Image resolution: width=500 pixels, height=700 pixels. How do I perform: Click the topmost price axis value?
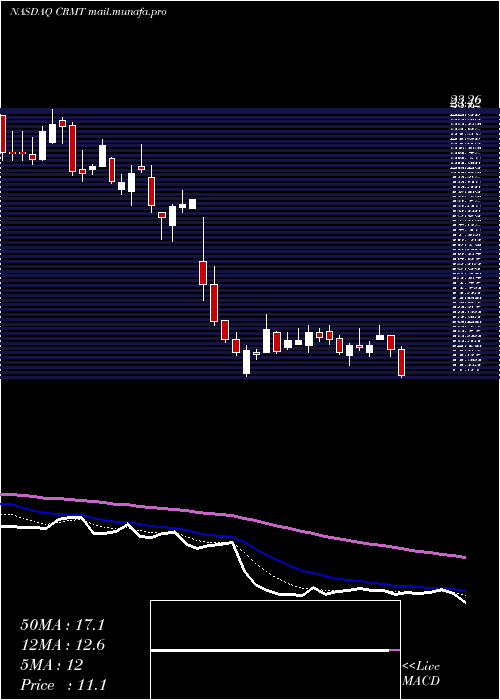465,101
